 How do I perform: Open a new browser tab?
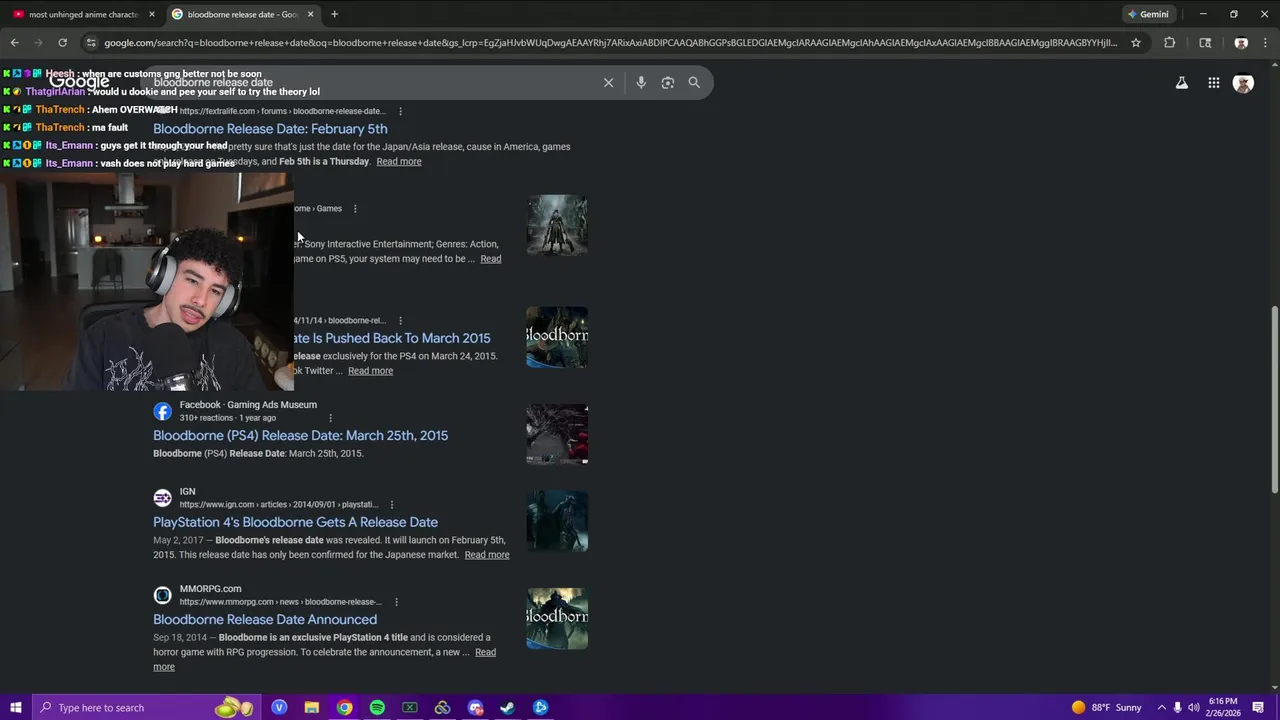pyautogui.click(x=334, y=14)
